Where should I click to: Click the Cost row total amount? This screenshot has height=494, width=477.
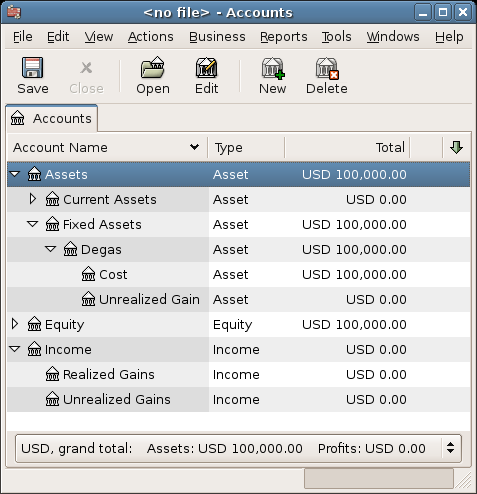(354, 275)
